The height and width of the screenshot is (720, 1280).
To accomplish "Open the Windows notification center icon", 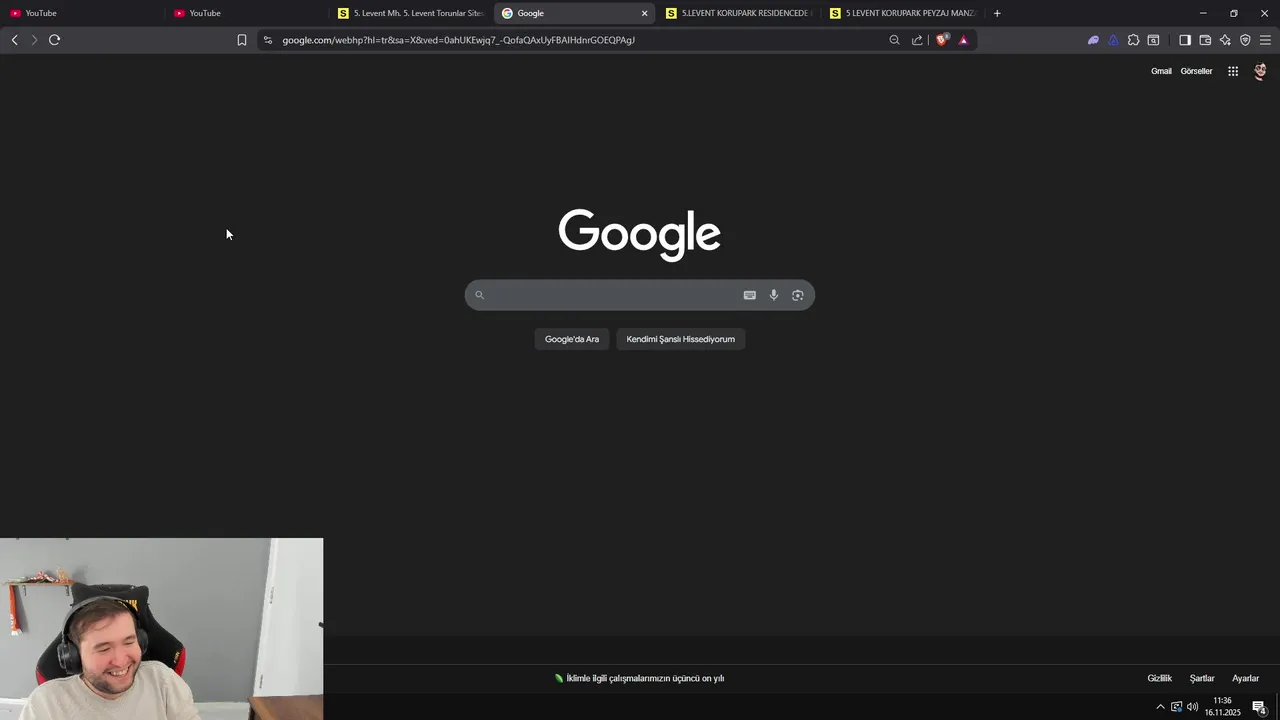I will pyautogui.click(x=1259, y=707).
